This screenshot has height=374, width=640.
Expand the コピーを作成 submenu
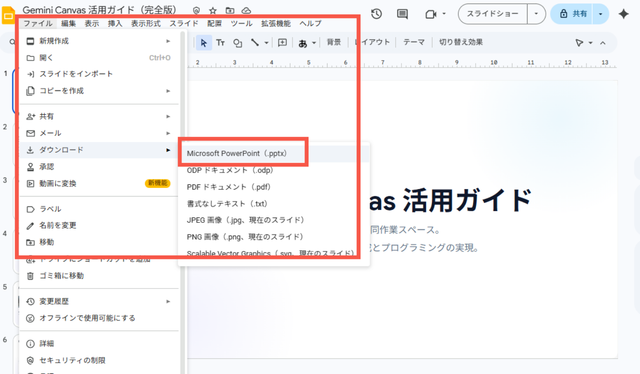(168, 91)
